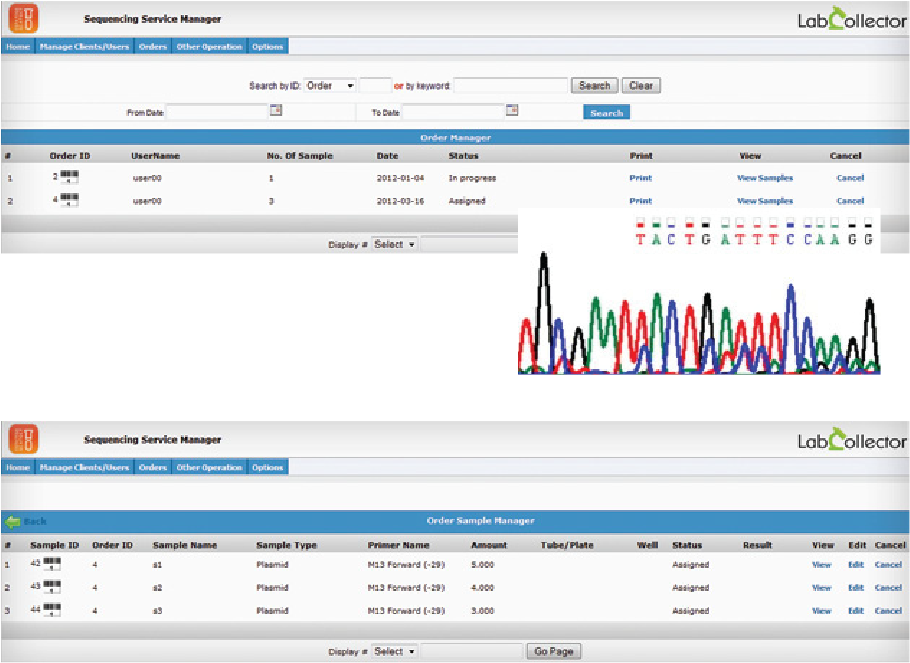
Task: Click the No. Of Sample column header
Action: click(299, 156)
